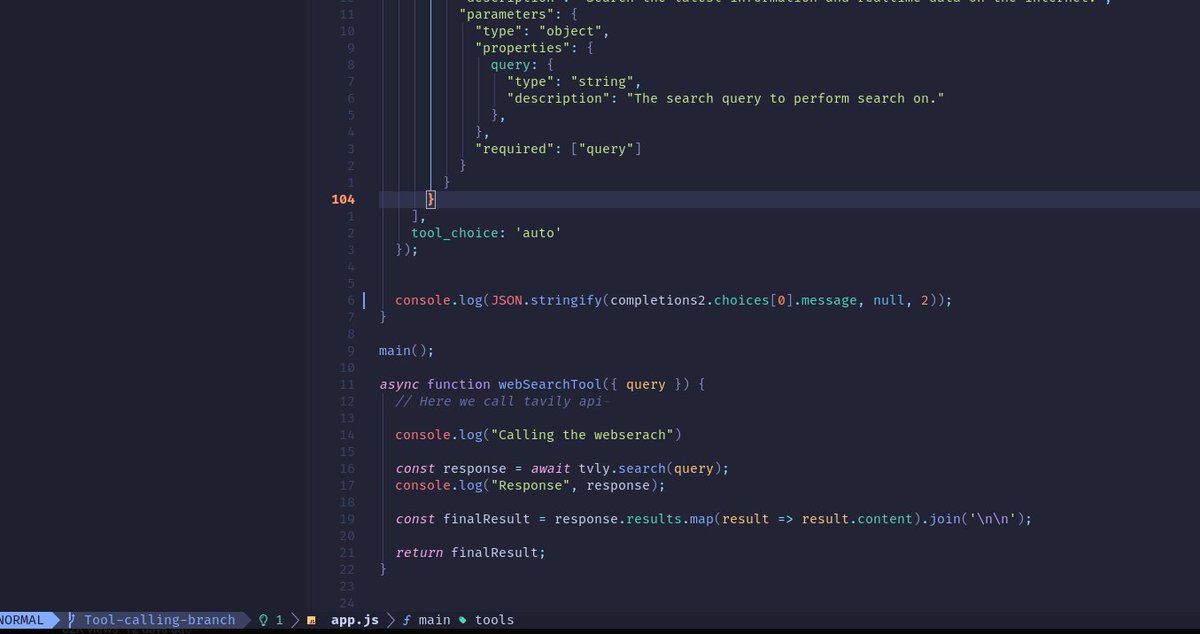The width and height of the screenshot is (1200, 634).
Task: Click the "type": "string" line
Action: tap(574, 82)
